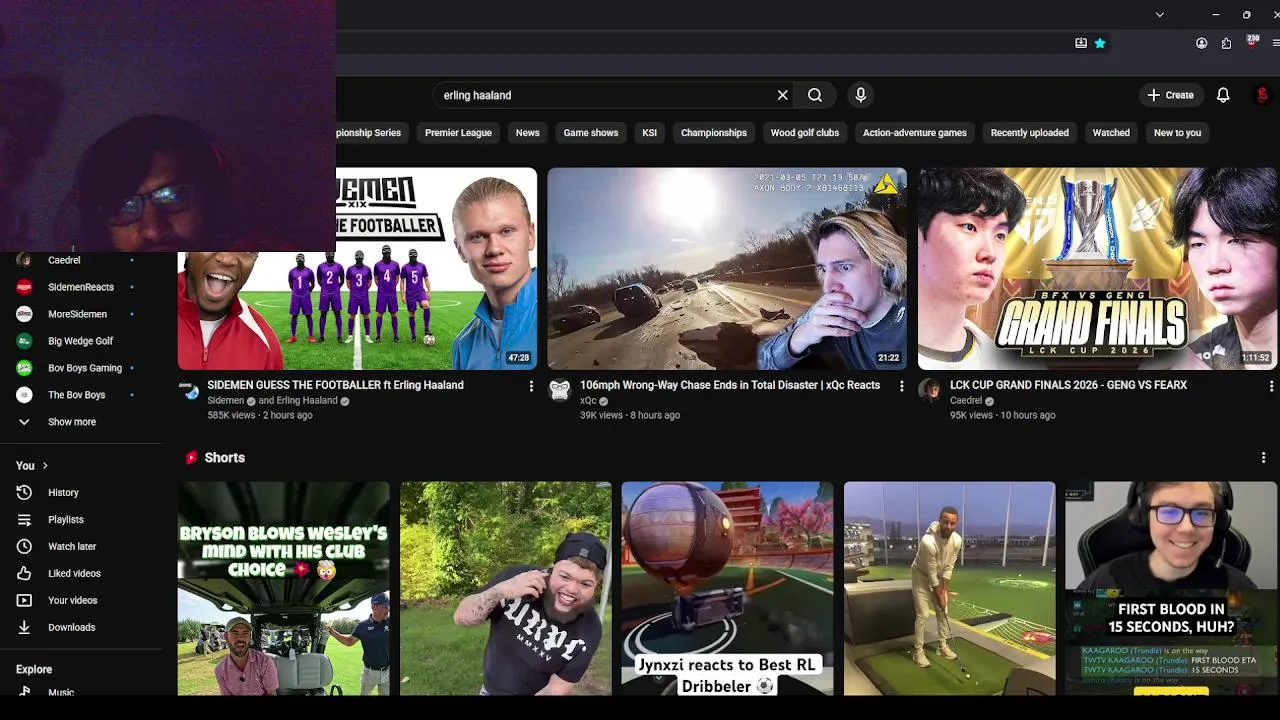Open the Erling Haaland channel link
1280x720 pixels.
pos(307,401)
